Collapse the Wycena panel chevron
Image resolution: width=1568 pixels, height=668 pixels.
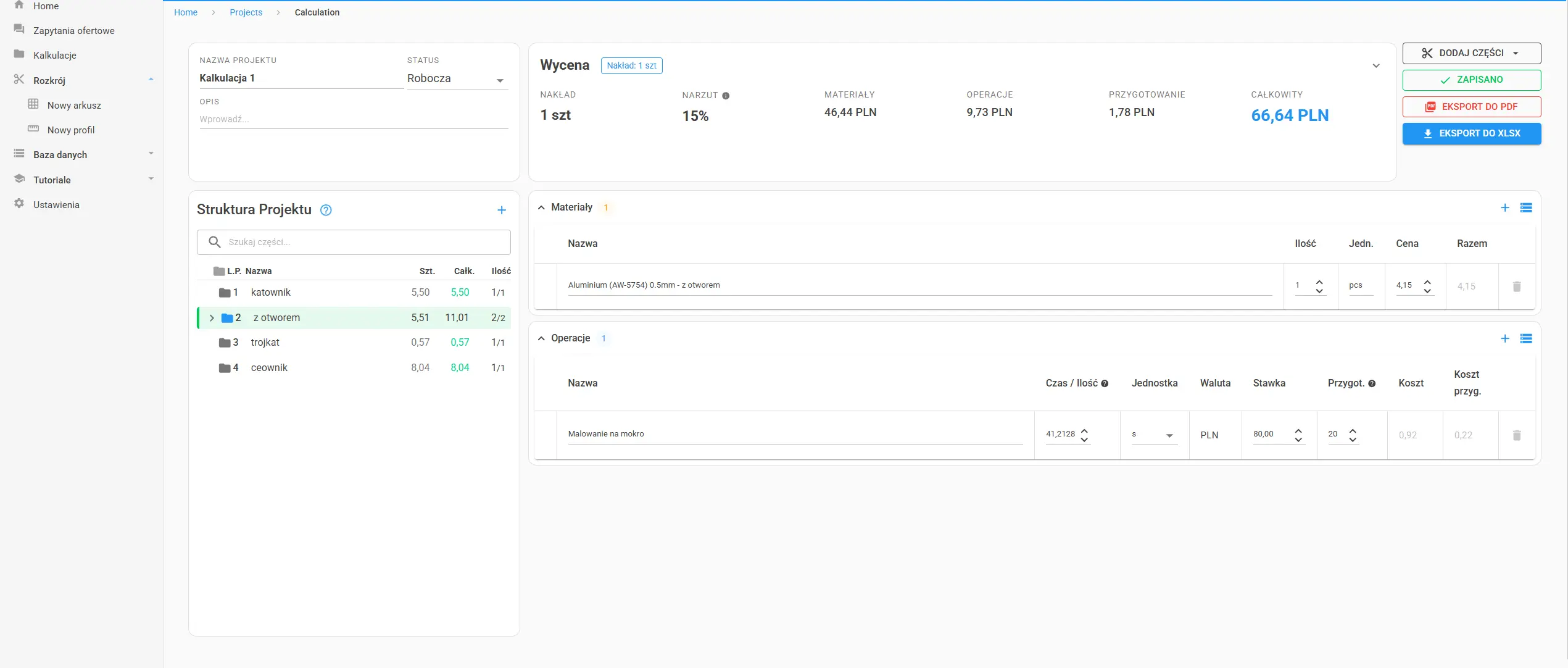[x=1375, y=66]
